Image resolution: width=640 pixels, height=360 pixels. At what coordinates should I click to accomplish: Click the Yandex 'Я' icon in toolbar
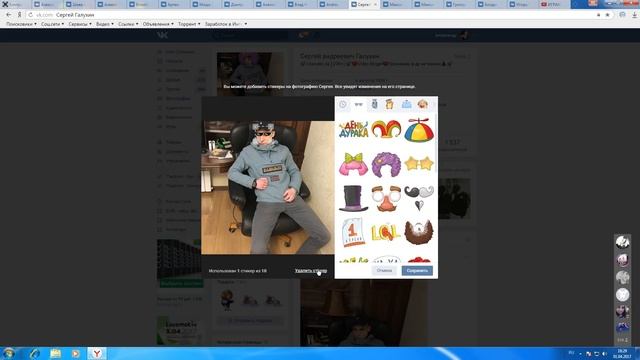pyautogui.click(x=19, y=15)
